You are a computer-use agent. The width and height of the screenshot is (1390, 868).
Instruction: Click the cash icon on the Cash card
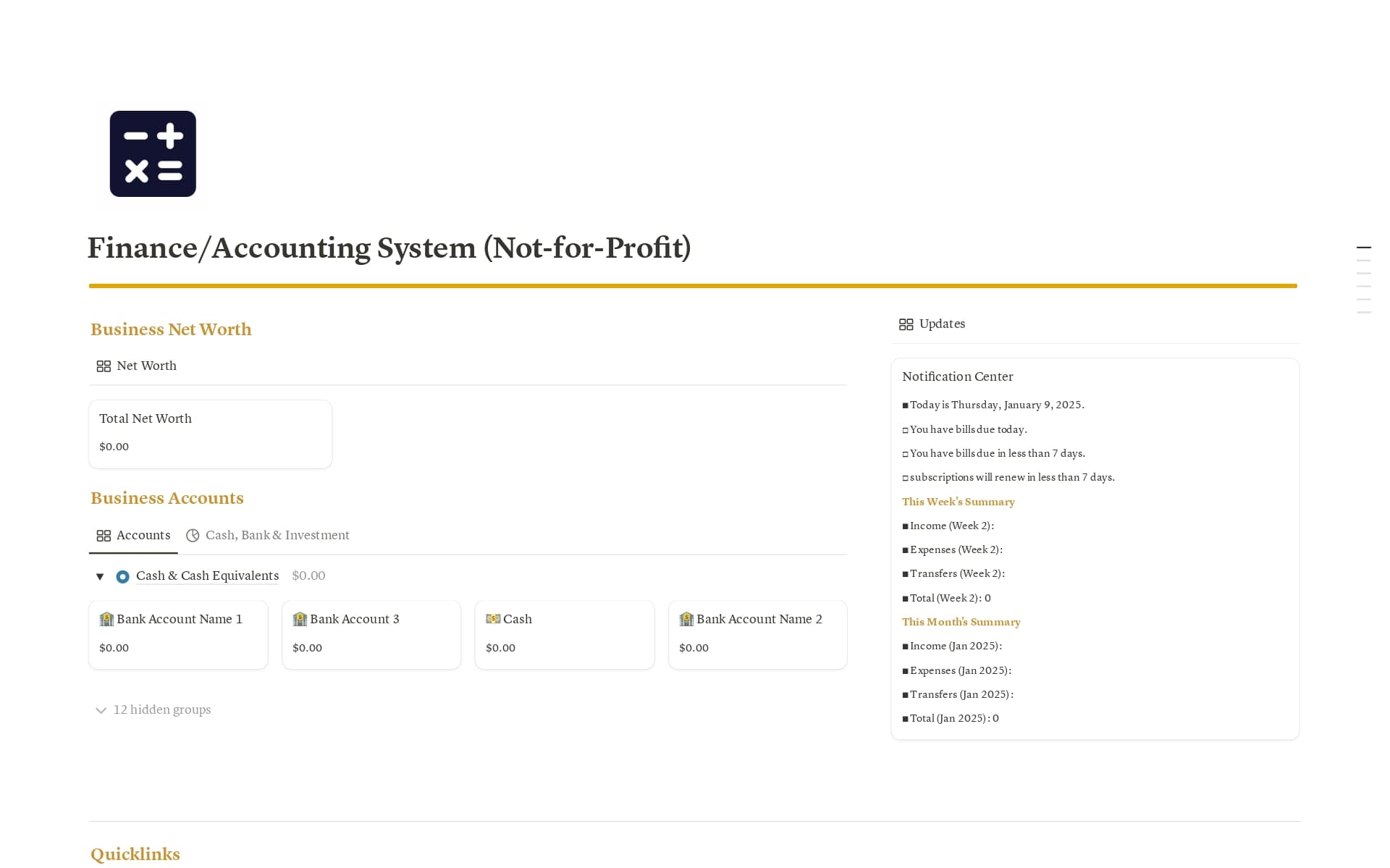tap(493, 619)
